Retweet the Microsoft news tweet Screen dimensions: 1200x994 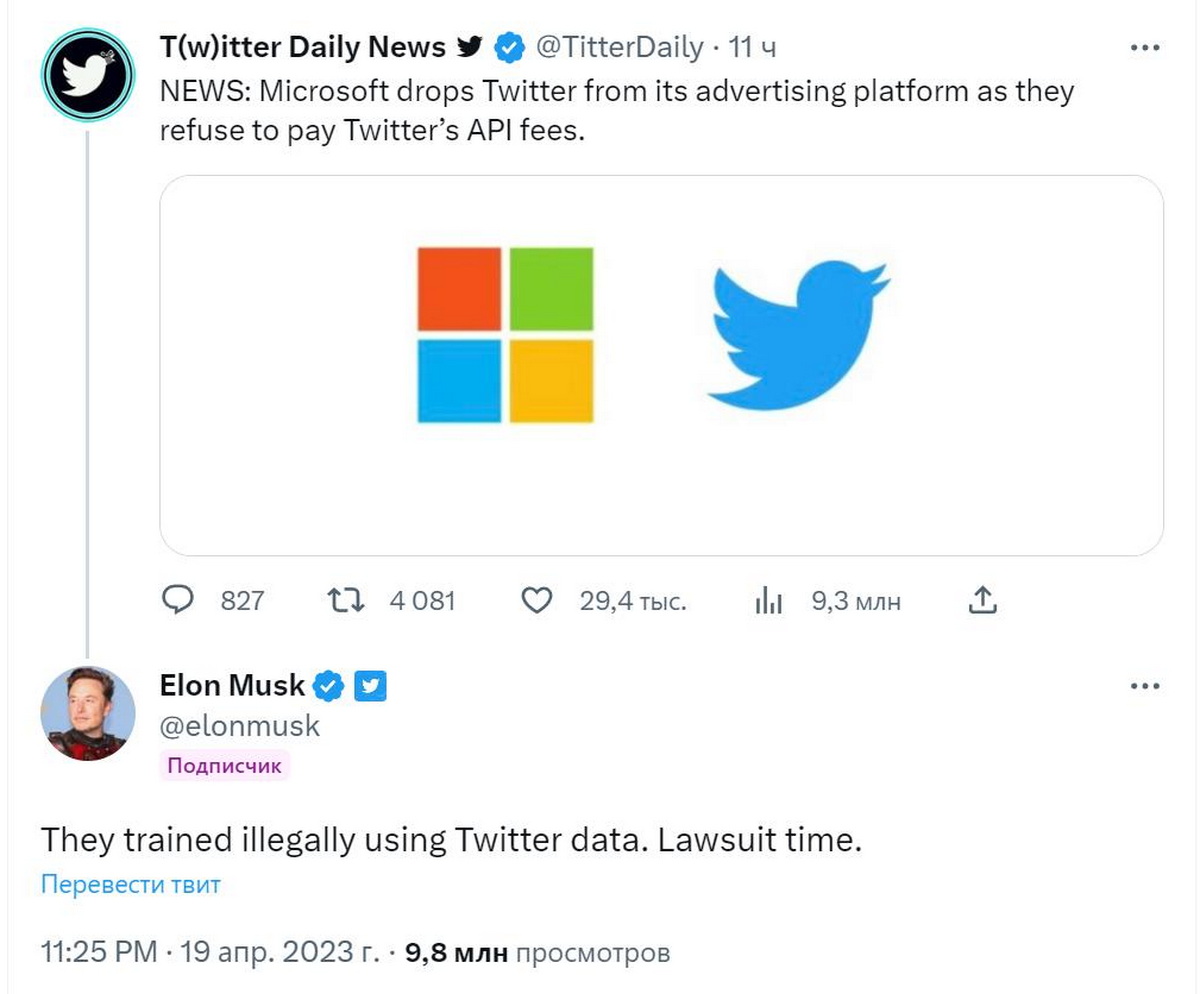coord(344,600)
